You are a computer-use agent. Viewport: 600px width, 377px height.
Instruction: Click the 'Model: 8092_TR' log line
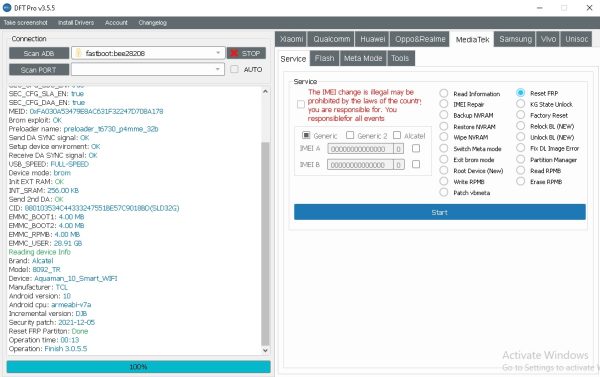coord(34,269)
